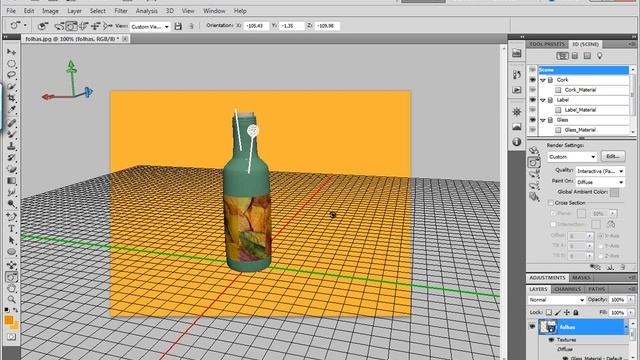Click Return to initial camera position icon

[x=42, y=26]
